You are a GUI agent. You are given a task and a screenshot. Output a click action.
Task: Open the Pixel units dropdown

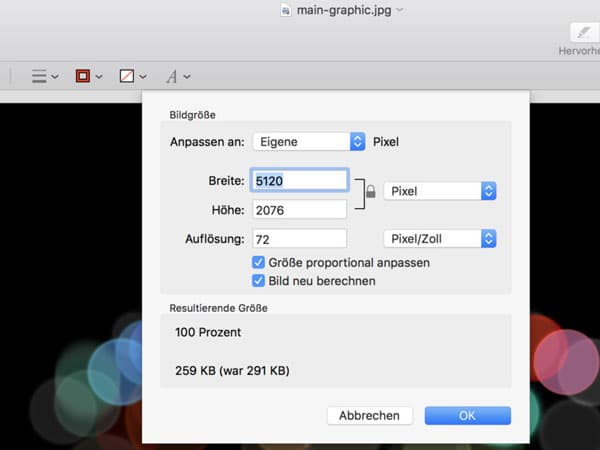click(440, 191)
